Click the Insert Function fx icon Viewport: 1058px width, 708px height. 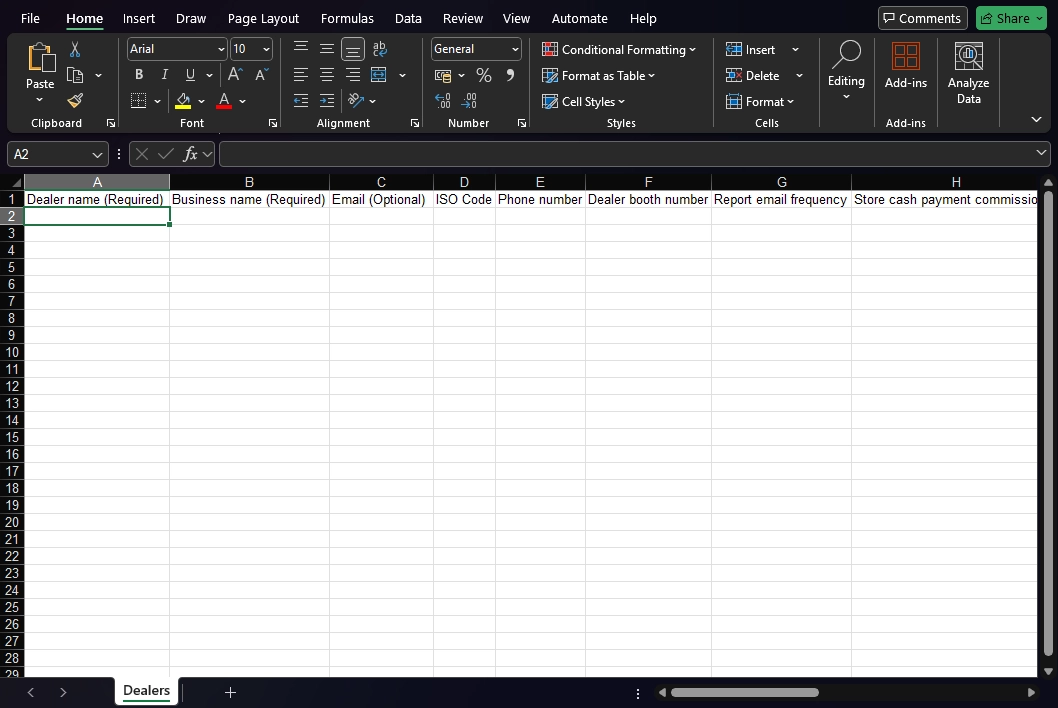[190, 155]
